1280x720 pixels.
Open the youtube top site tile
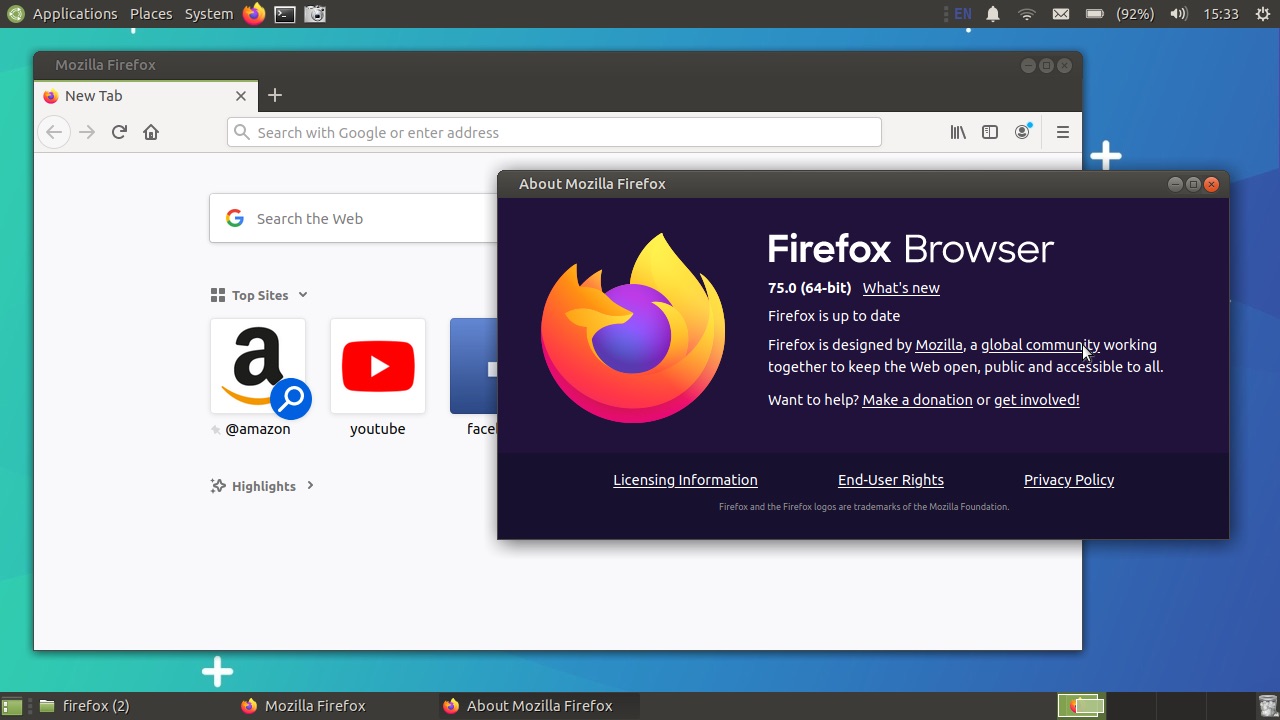[378, 366]
